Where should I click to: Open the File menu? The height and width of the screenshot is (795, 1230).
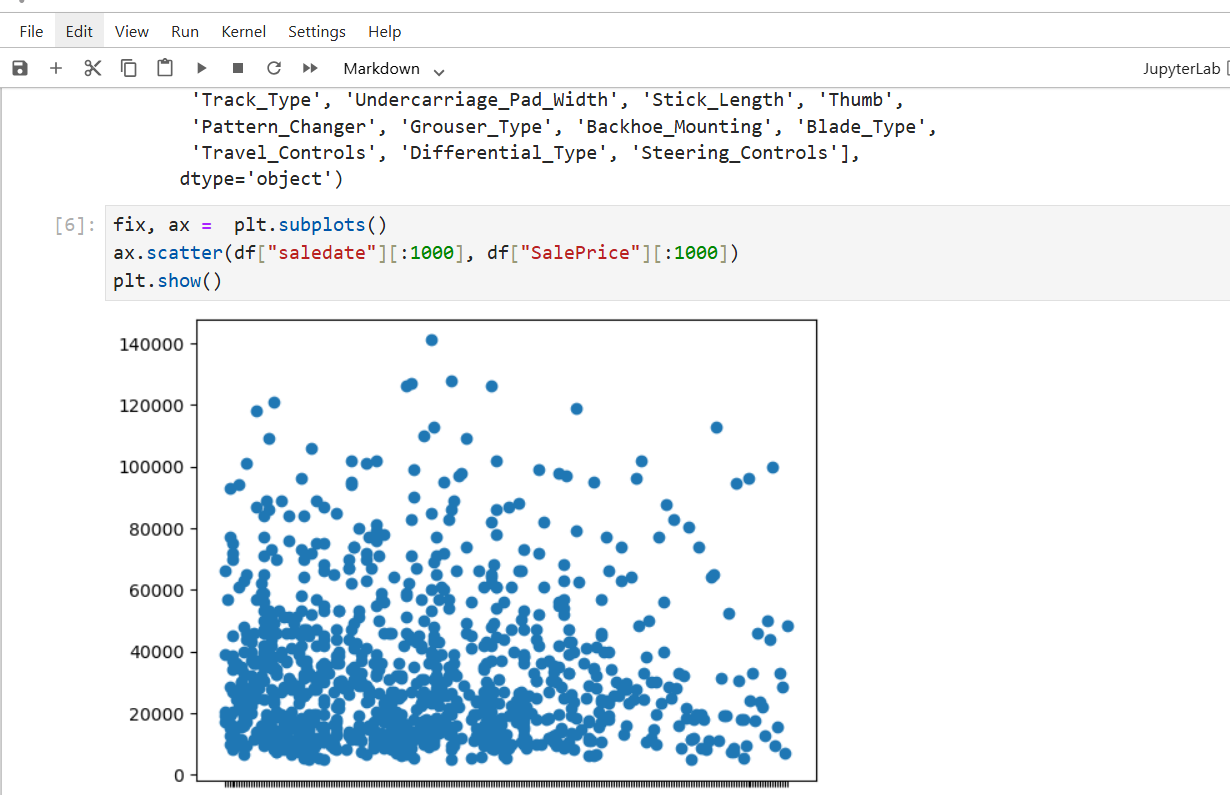click(x=31, y=31)
